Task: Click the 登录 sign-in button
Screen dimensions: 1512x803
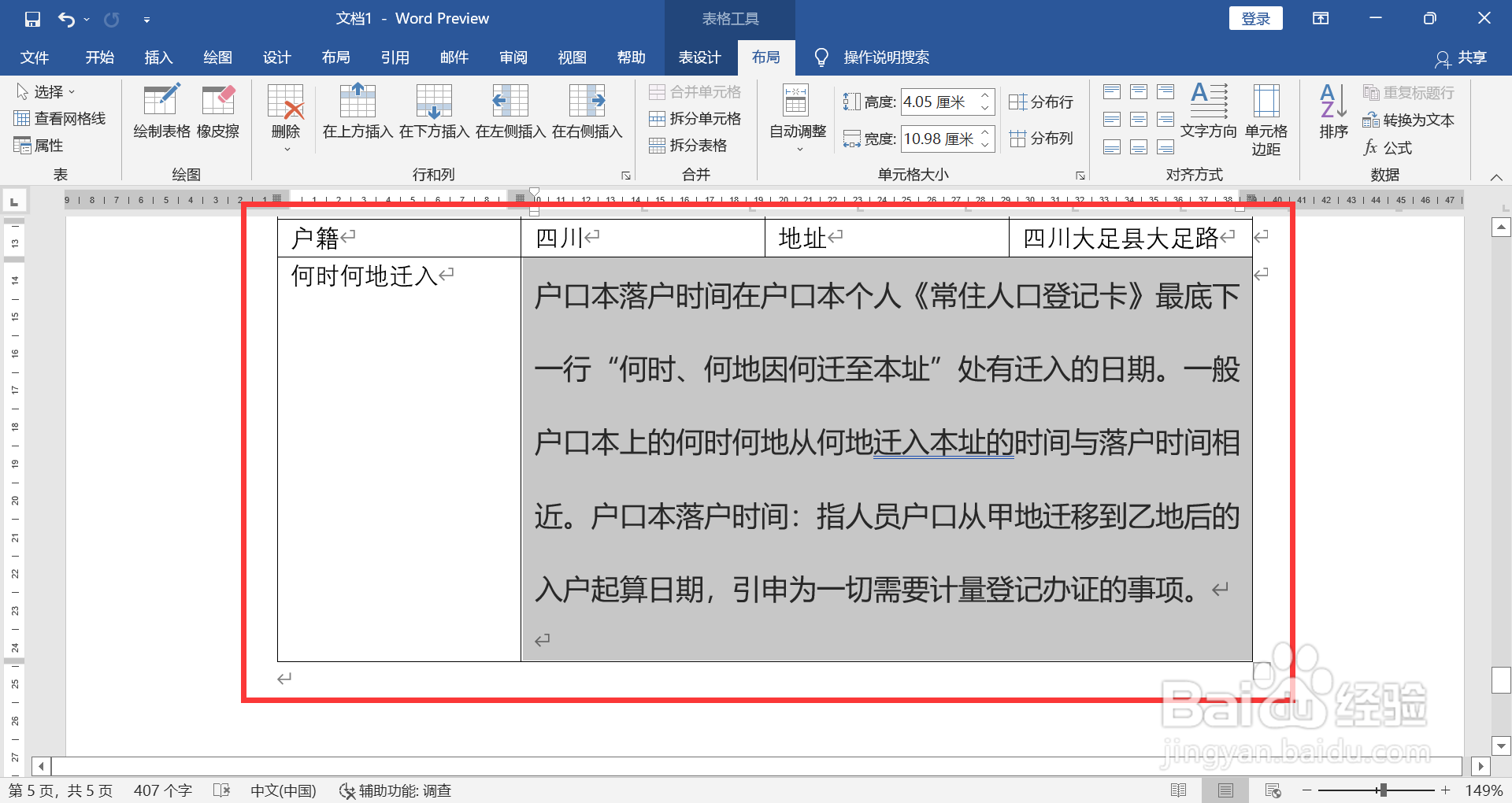Action: point(1255,18)
